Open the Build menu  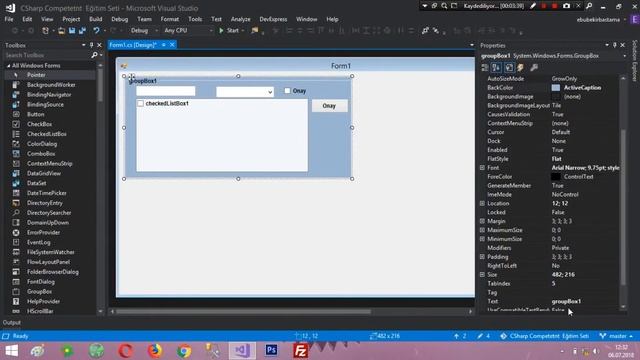tap(96, 19)
